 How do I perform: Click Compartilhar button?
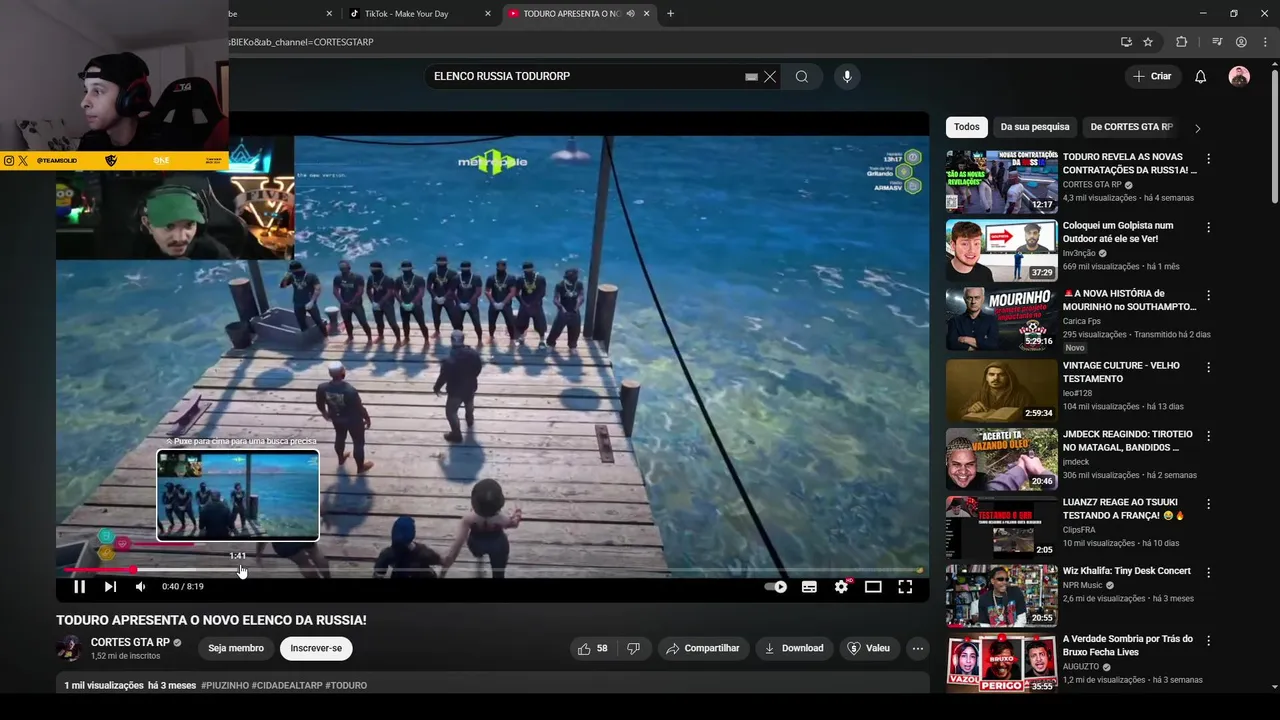coord(703,648)
